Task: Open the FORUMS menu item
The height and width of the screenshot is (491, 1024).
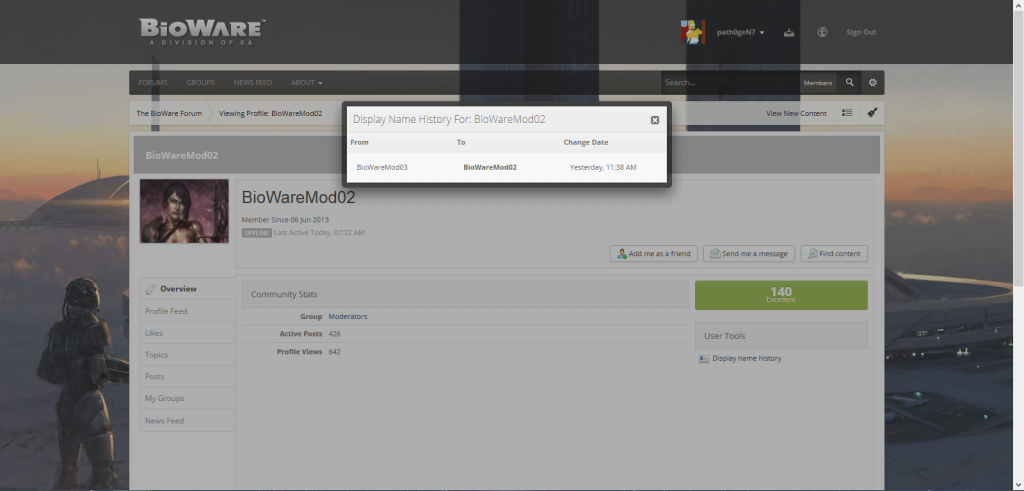Action: click(x=153, y=83)
